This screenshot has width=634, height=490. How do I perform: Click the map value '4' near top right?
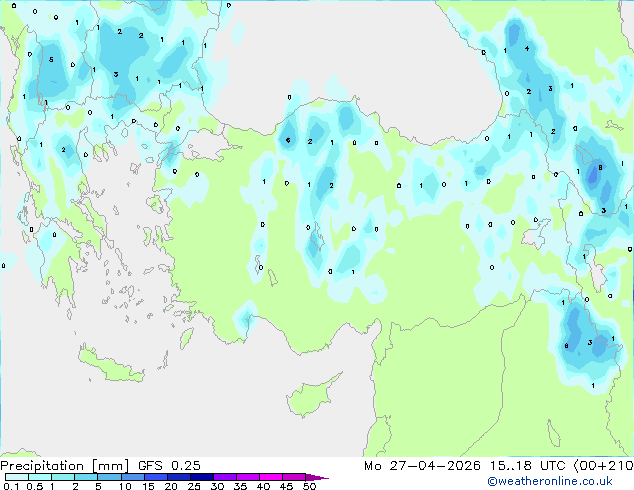click(x=527, y=49)
